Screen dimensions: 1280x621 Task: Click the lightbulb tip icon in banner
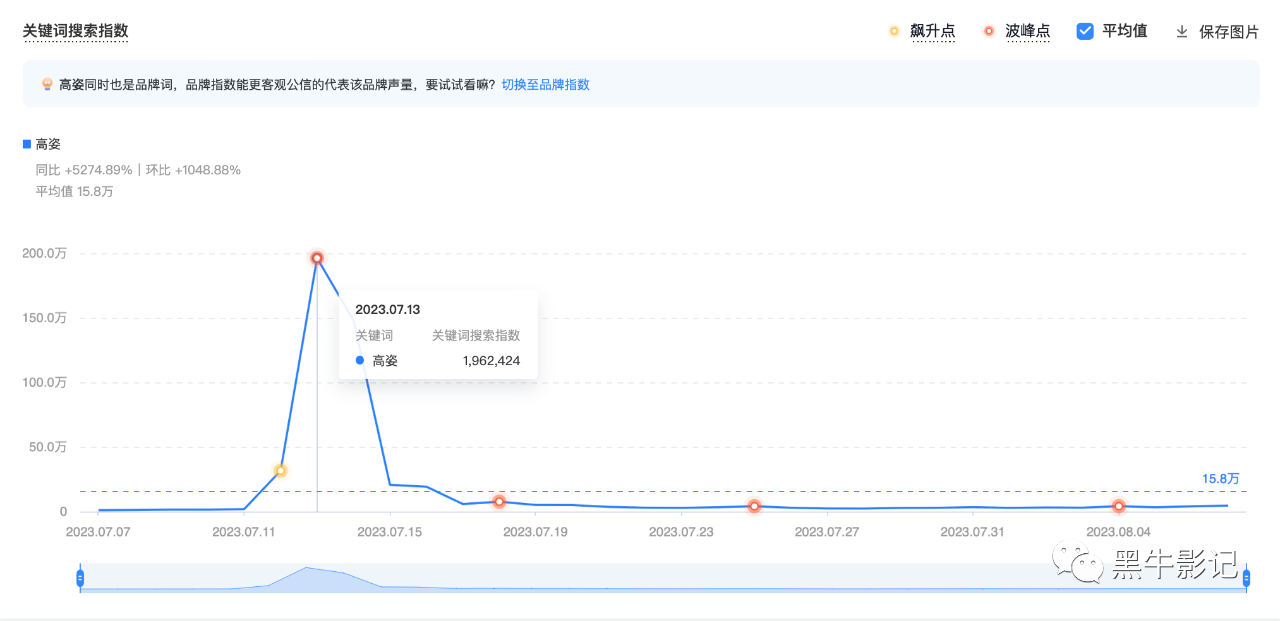[x=47, y=85]
